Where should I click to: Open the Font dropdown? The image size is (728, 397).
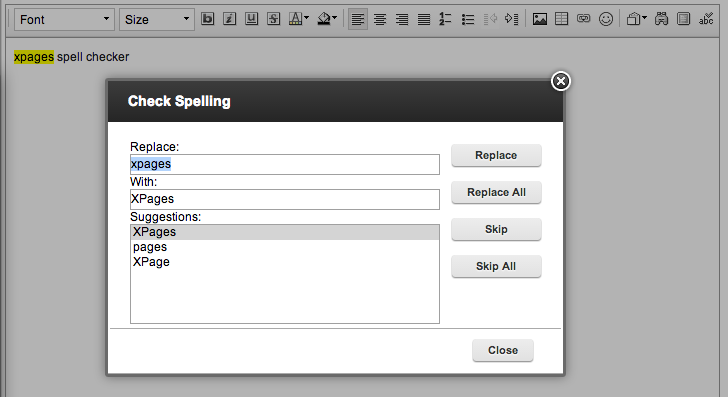tap(65, 20)
